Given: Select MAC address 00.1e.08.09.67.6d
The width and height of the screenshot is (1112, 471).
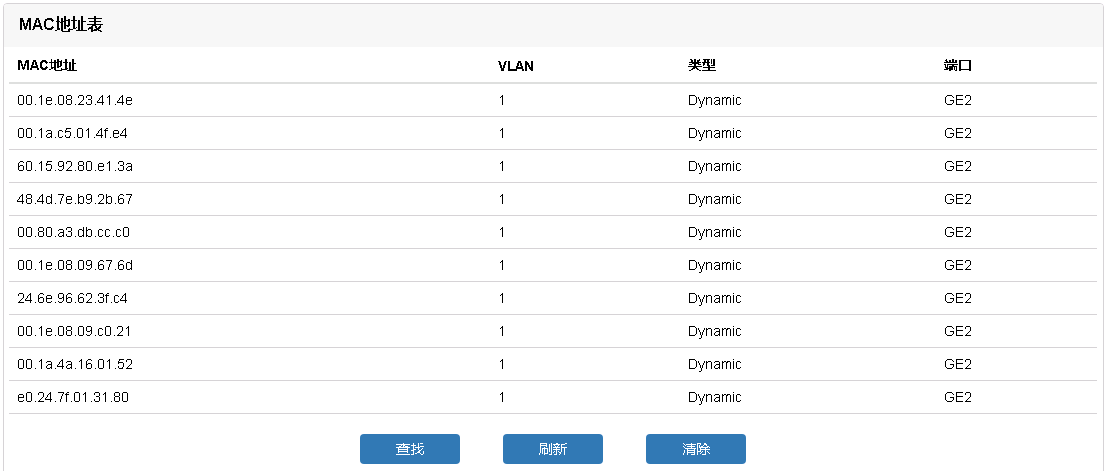Looking at the screenshot, I should point(74,265).
